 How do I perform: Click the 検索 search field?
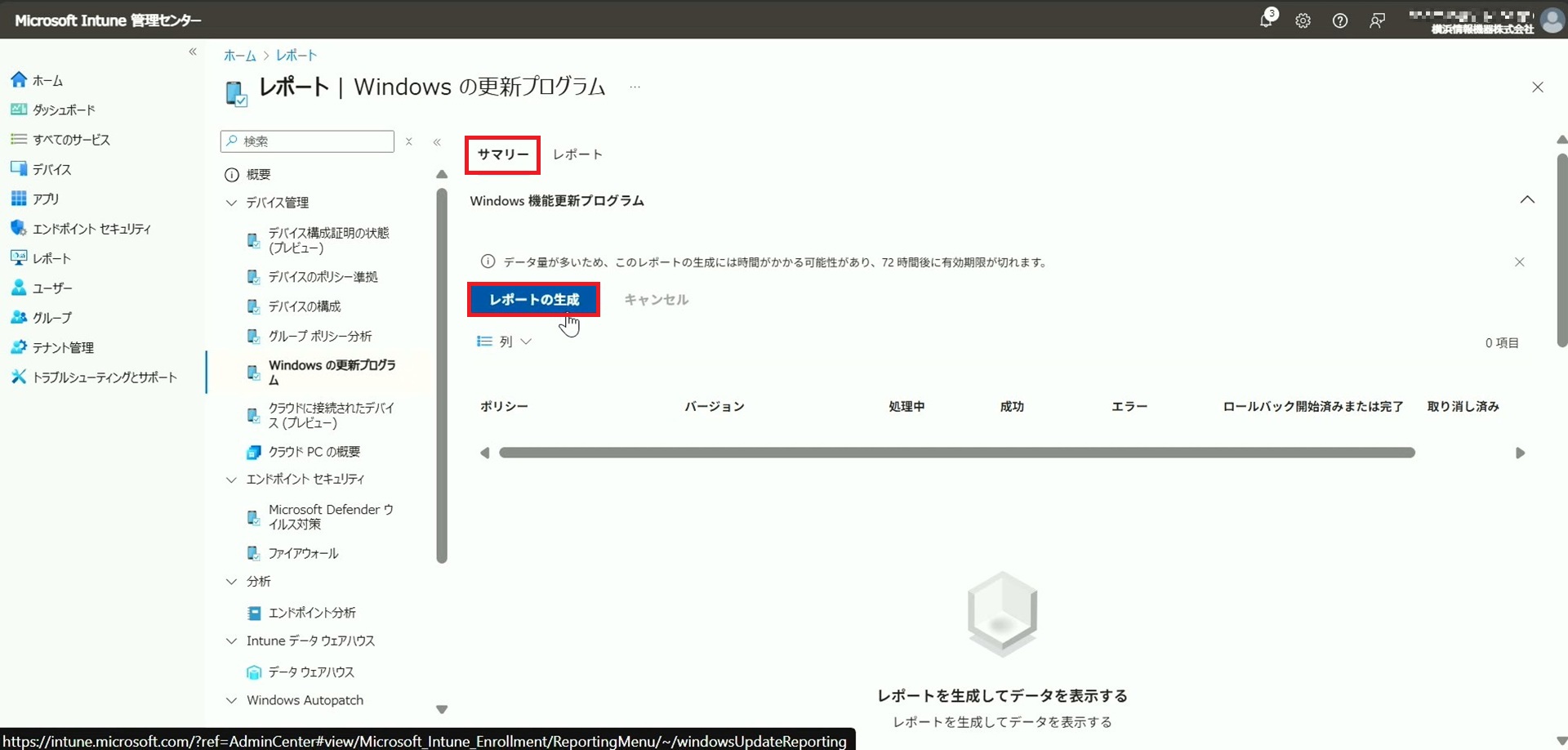point(307,141)
